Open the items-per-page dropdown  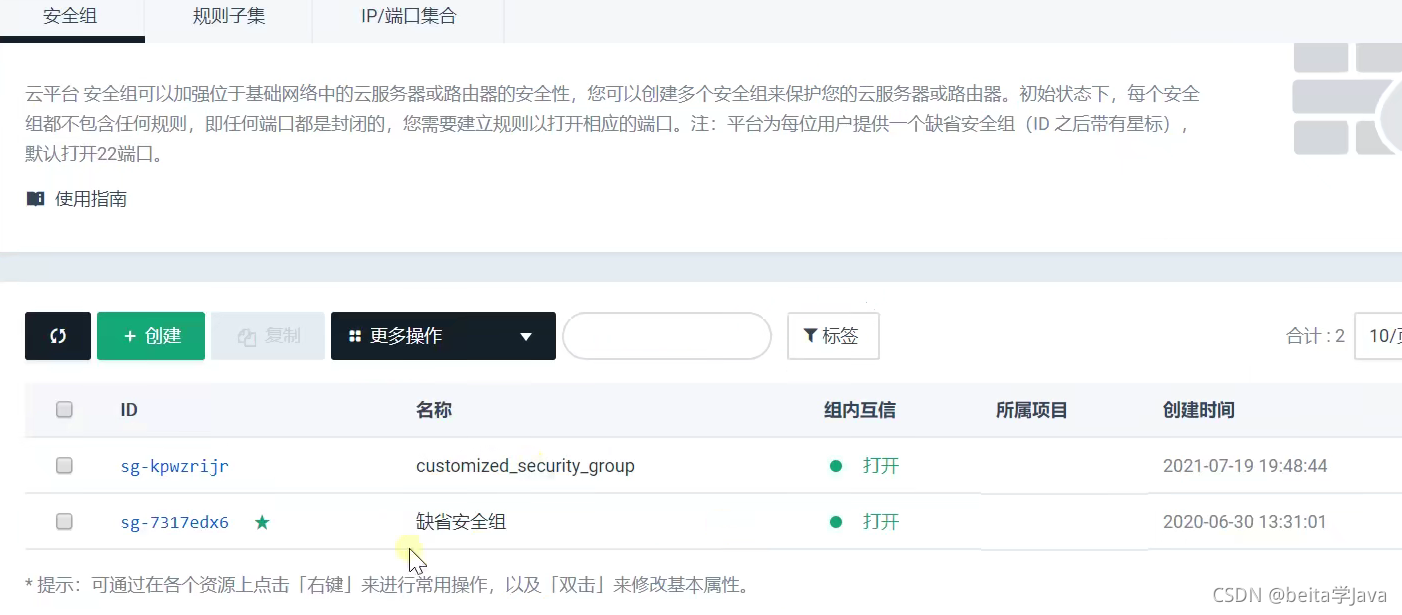pos(1379,336)
